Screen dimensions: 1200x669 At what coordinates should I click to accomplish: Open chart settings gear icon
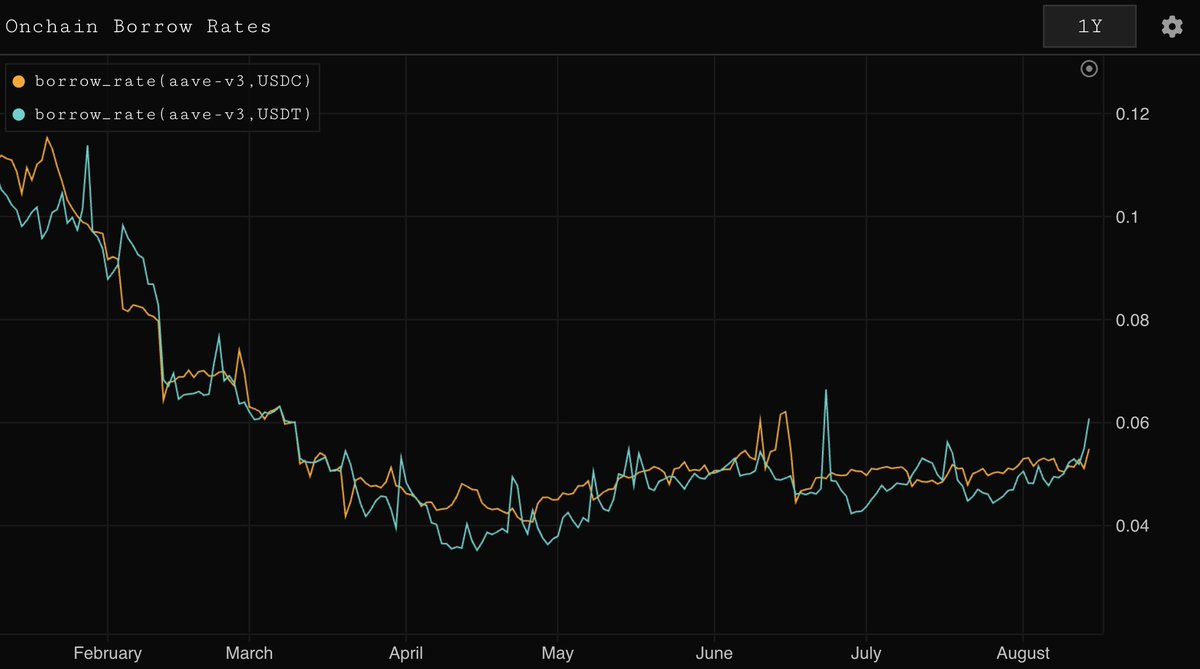tap(1172, 27)
